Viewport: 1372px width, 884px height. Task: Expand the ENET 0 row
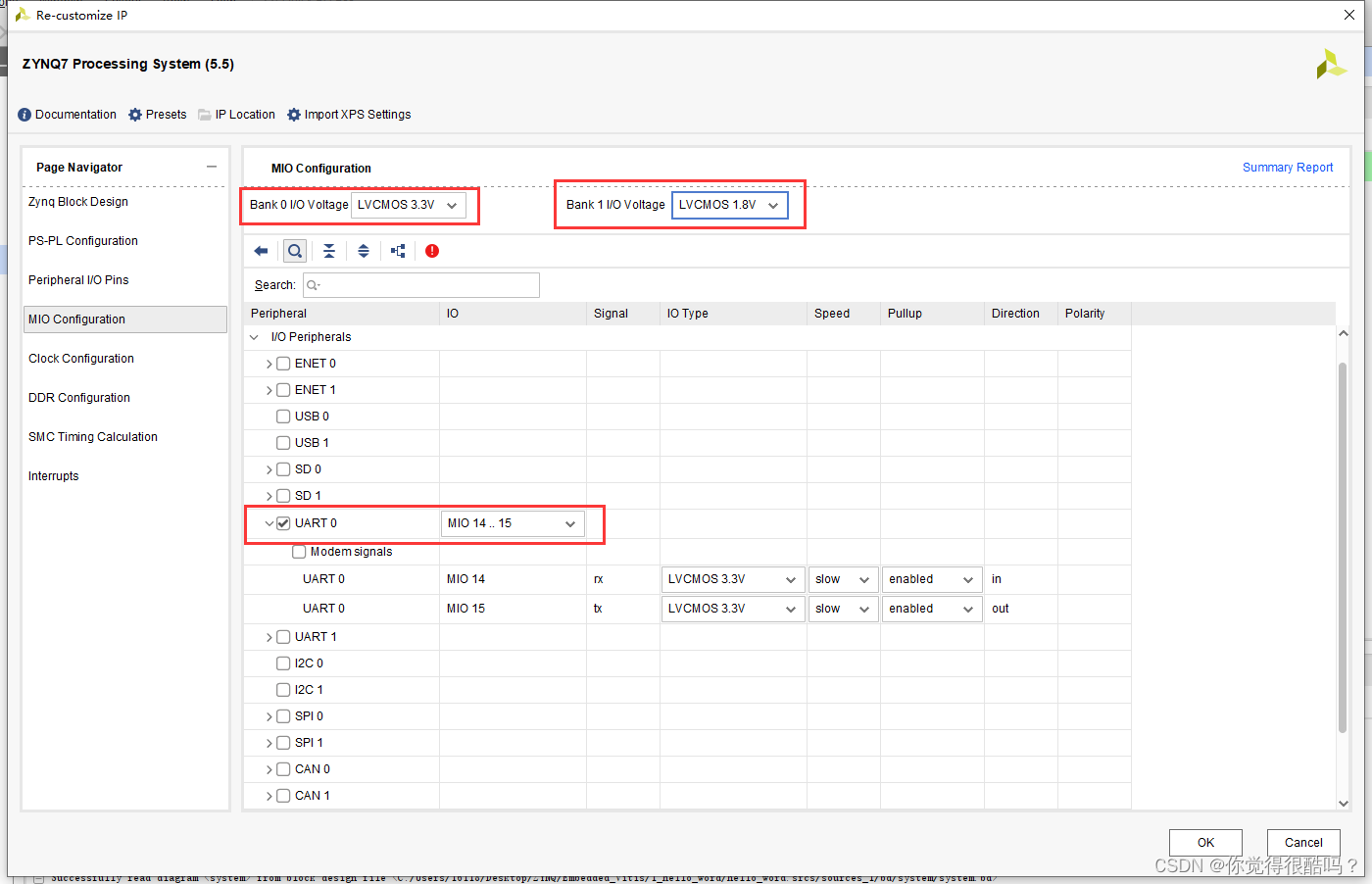coord(269,364)
